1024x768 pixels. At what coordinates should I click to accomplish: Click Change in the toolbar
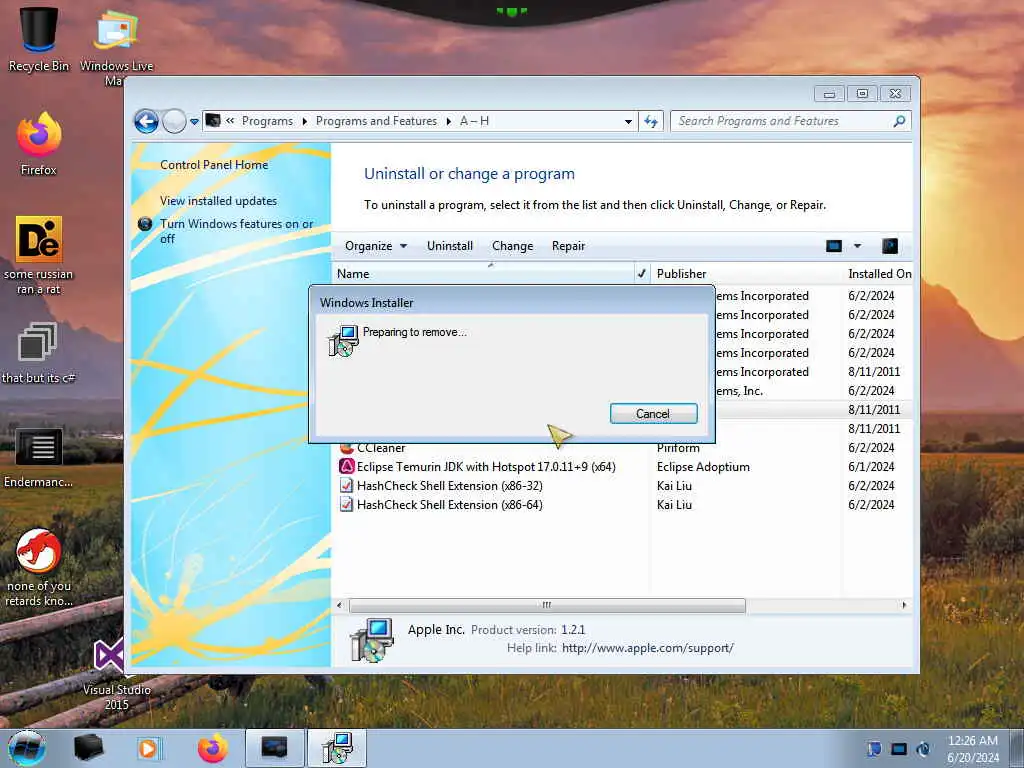click(x=513, y=246)
